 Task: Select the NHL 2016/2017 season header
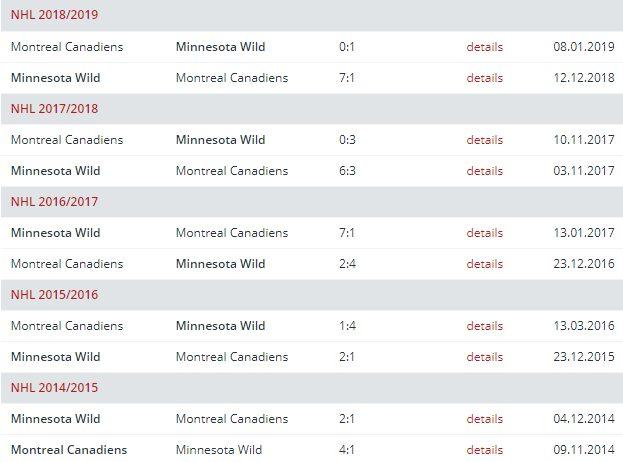point(54,202)
